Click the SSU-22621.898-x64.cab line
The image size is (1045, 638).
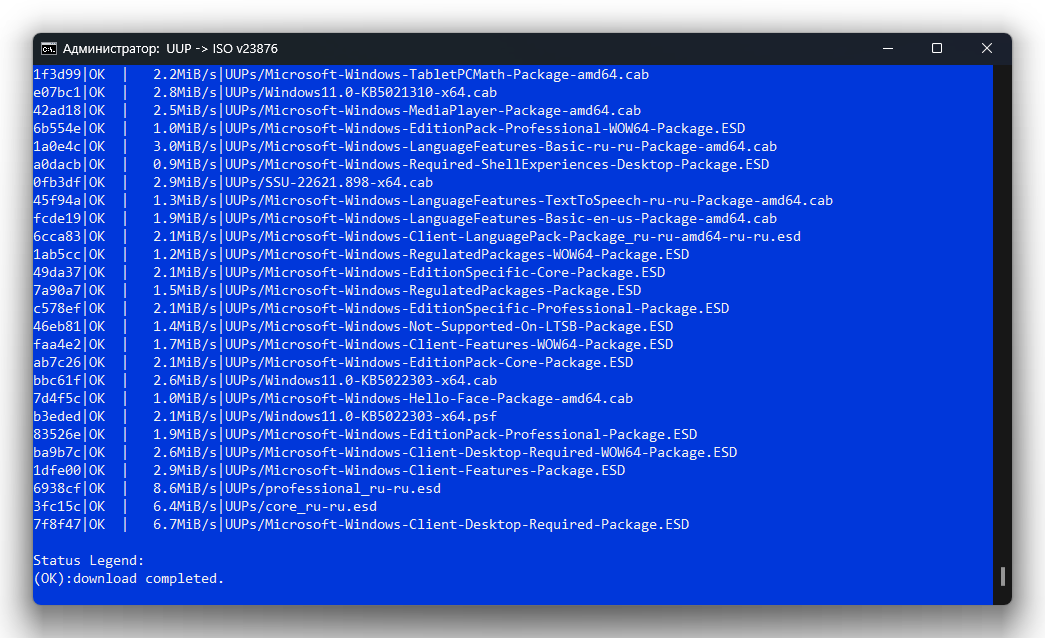(233, 183)
